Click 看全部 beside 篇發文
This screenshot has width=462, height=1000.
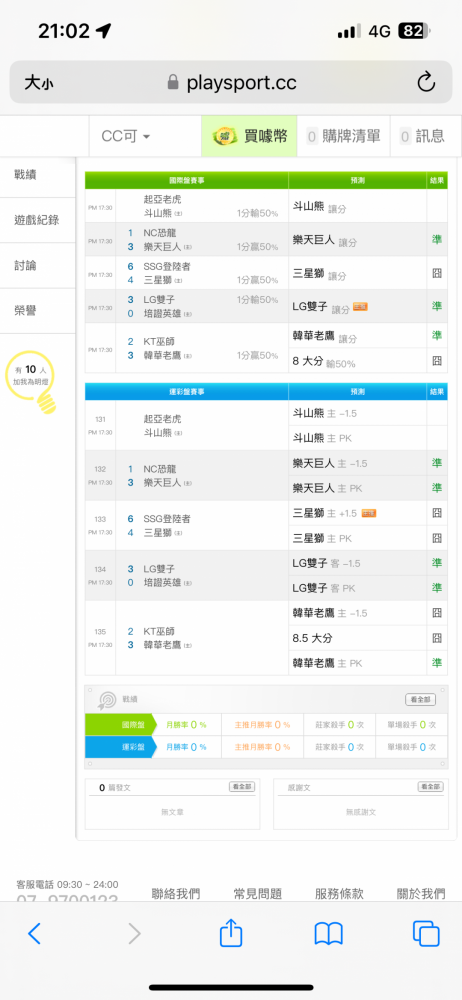(x=242, y=787)
